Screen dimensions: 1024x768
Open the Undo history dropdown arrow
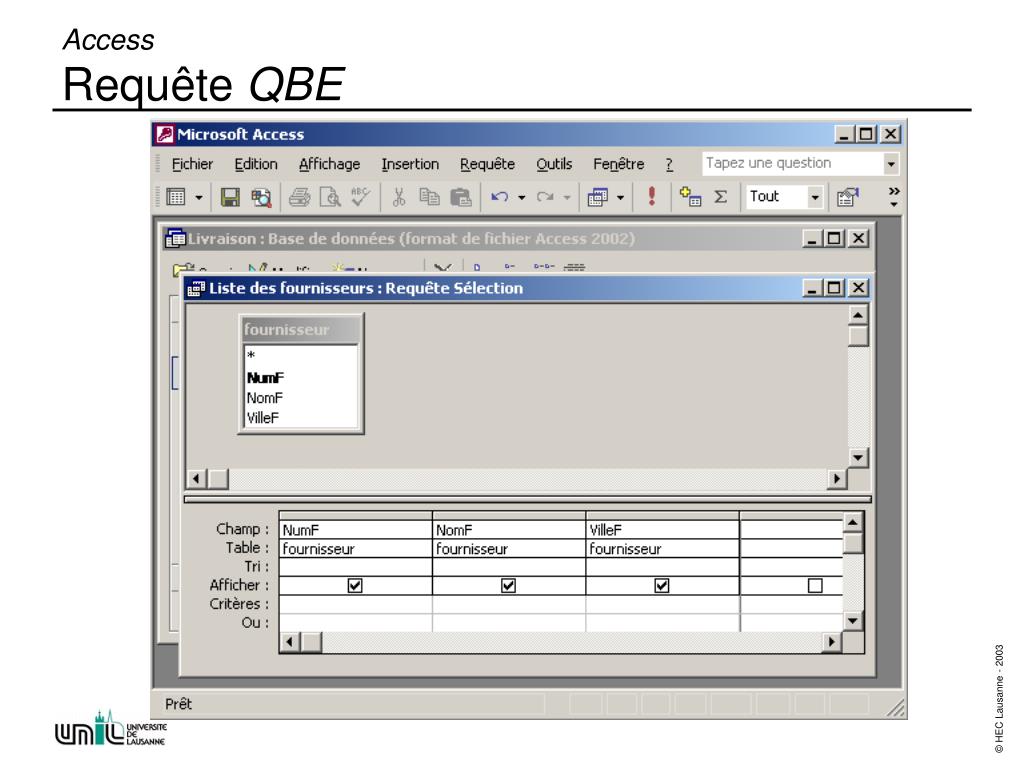521,197
